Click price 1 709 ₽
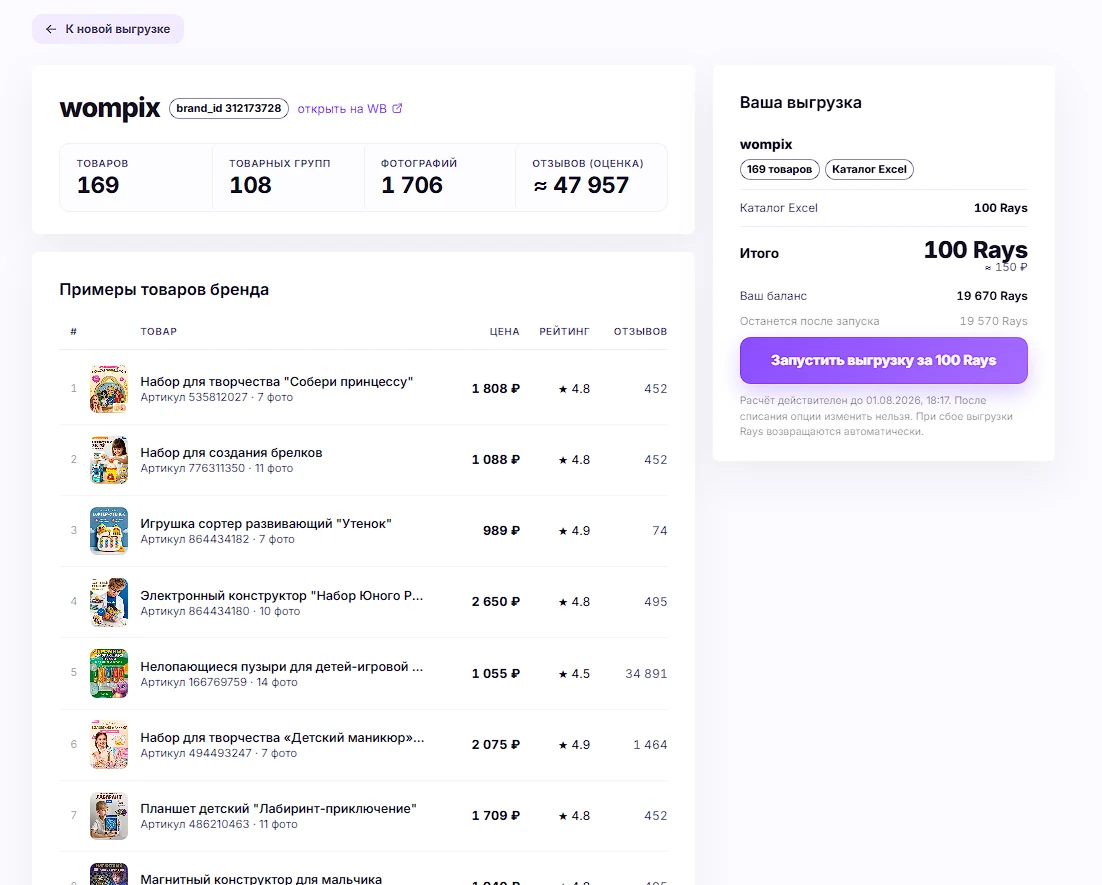Image resolution: width=1102 pixels, height=885 pixels. [495, 815]
